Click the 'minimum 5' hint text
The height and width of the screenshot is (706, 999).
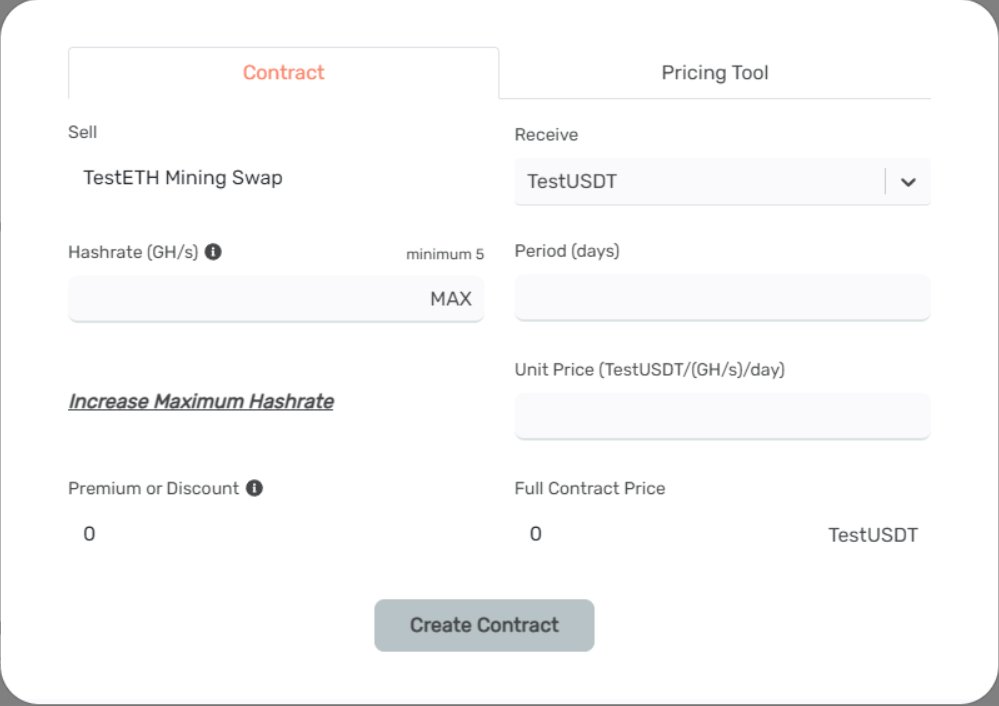pyautogui.click(x=444, y=255)
